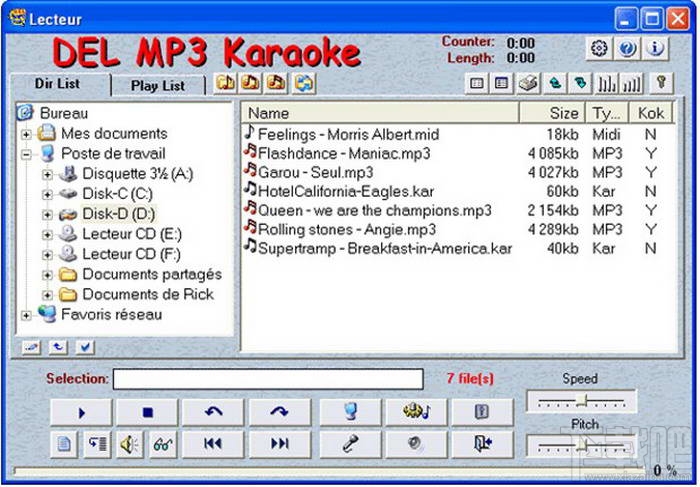Click the blue refresh arrows toolbar icon

pos(304,83)
